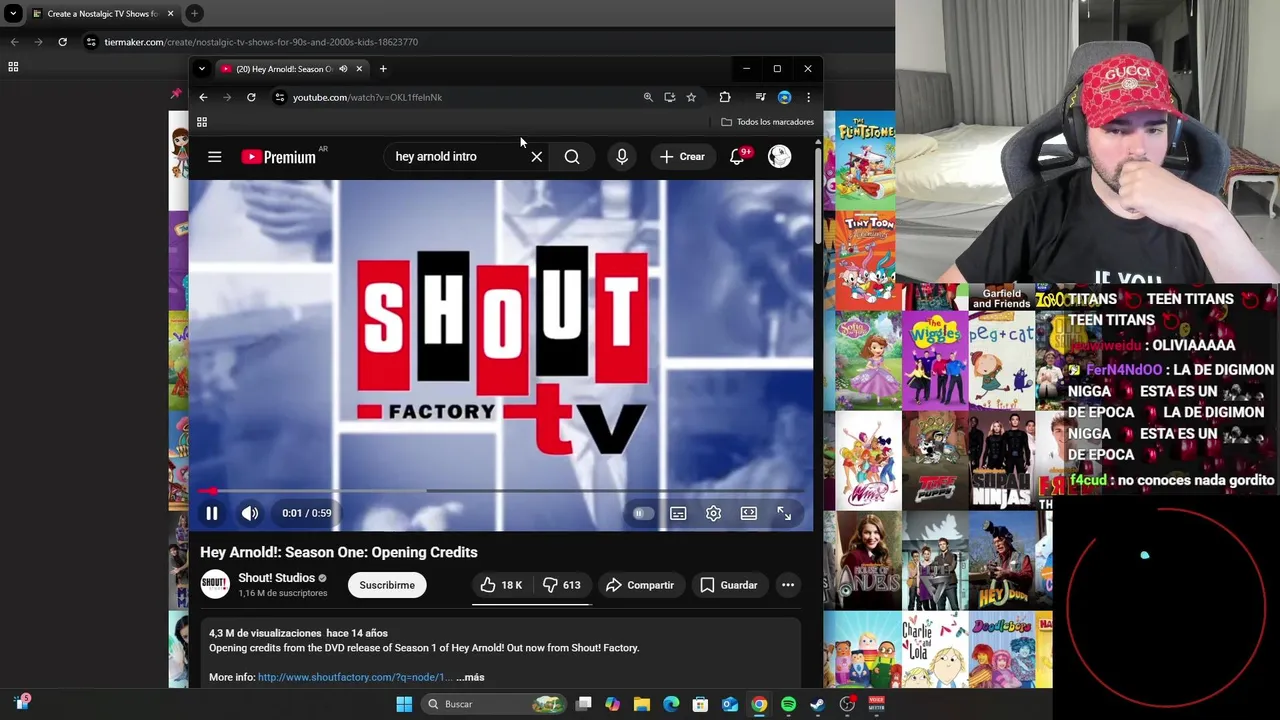Open video player settings gear
Viewport: 1280px width, 720px height.
coord(713,513)
